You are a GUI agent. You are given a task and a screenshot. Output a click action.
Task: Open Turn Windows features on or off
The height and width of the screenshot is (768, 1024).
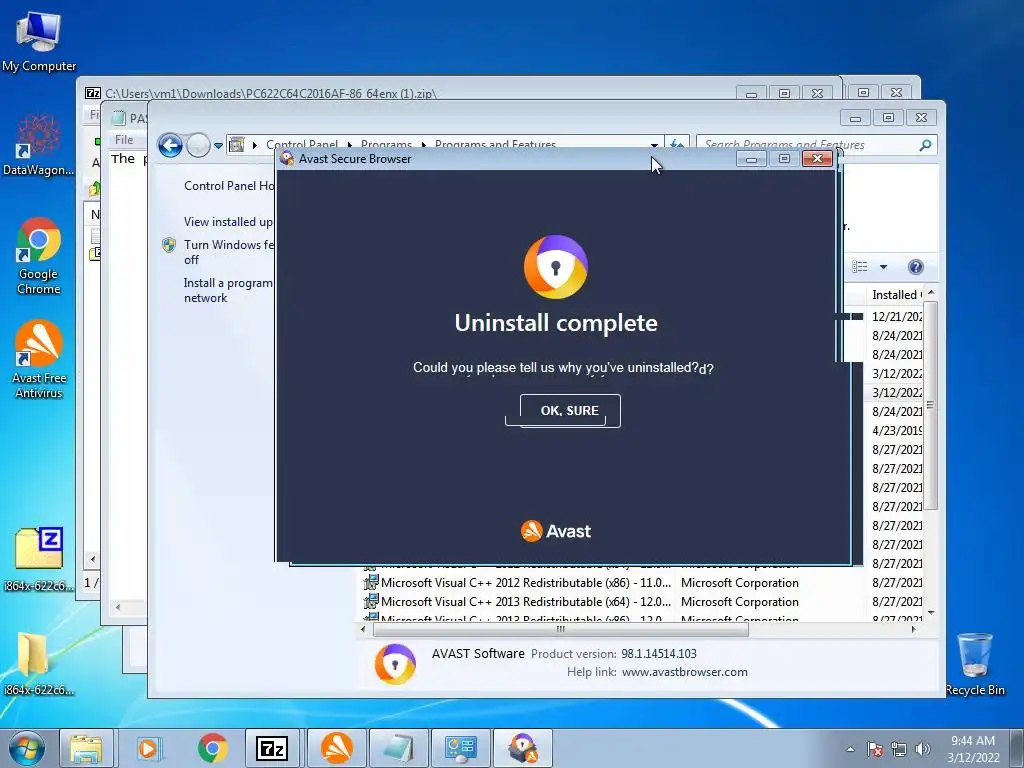[229, 252]
